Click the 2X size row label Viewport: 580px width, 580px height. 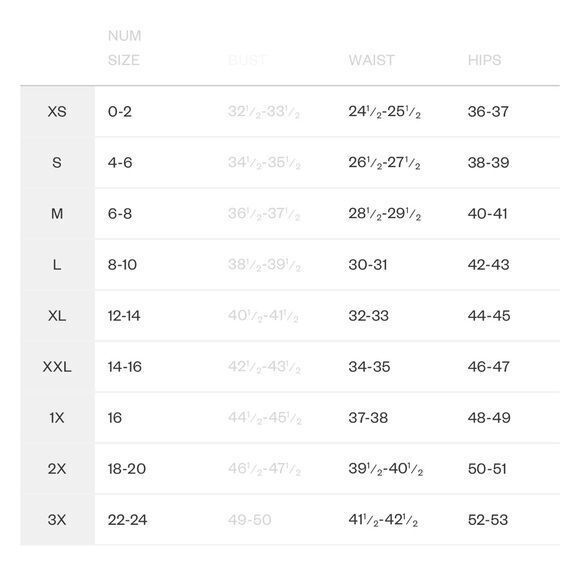tap(57, 469)
